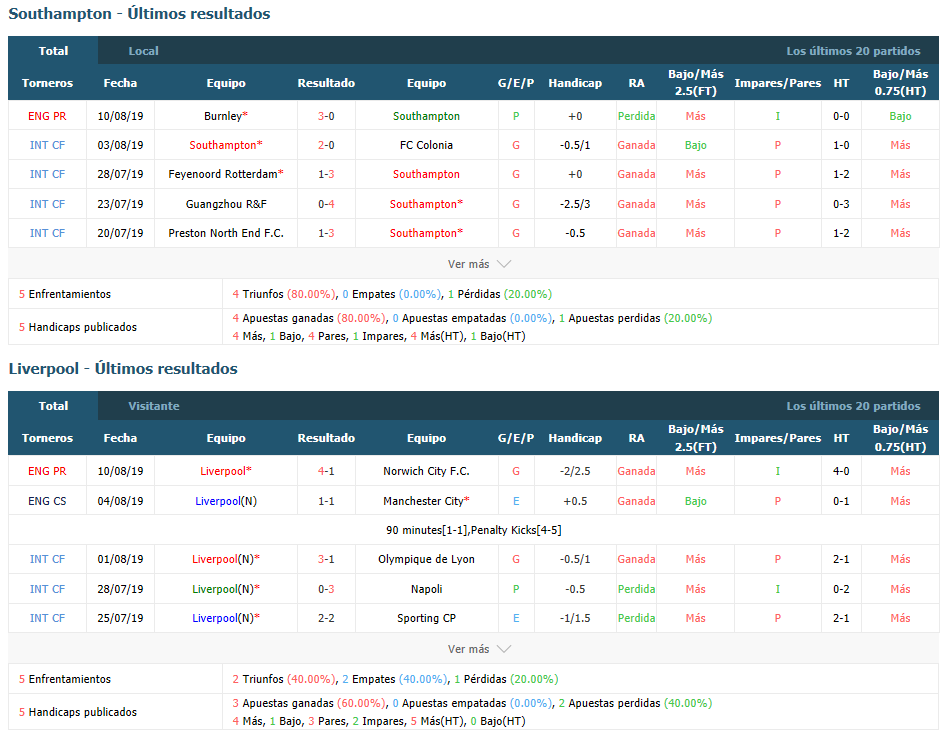
Task: Open Sporting CP team link
Action: 426,618
